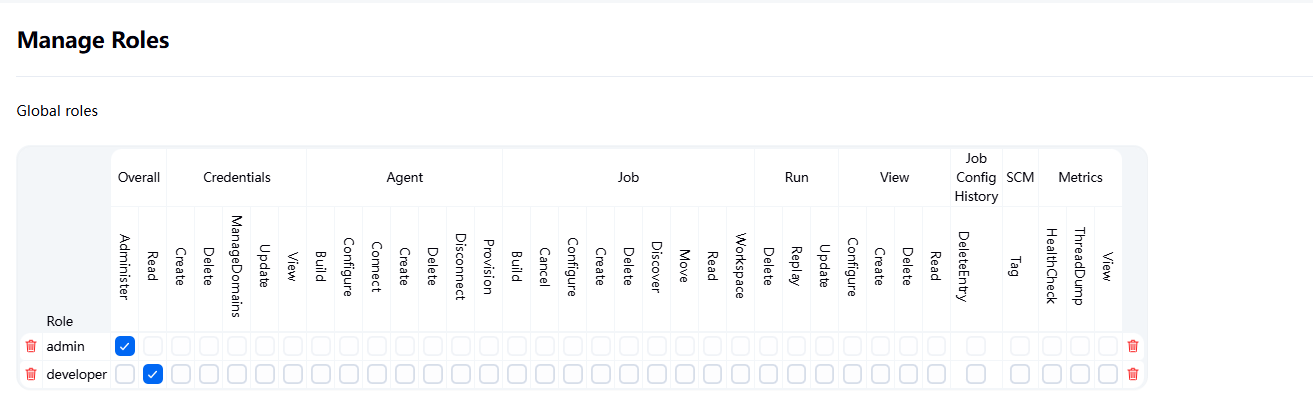Check Metrics HealthCheck for admin role
Screen dimensions: 1313x408
1052,346
